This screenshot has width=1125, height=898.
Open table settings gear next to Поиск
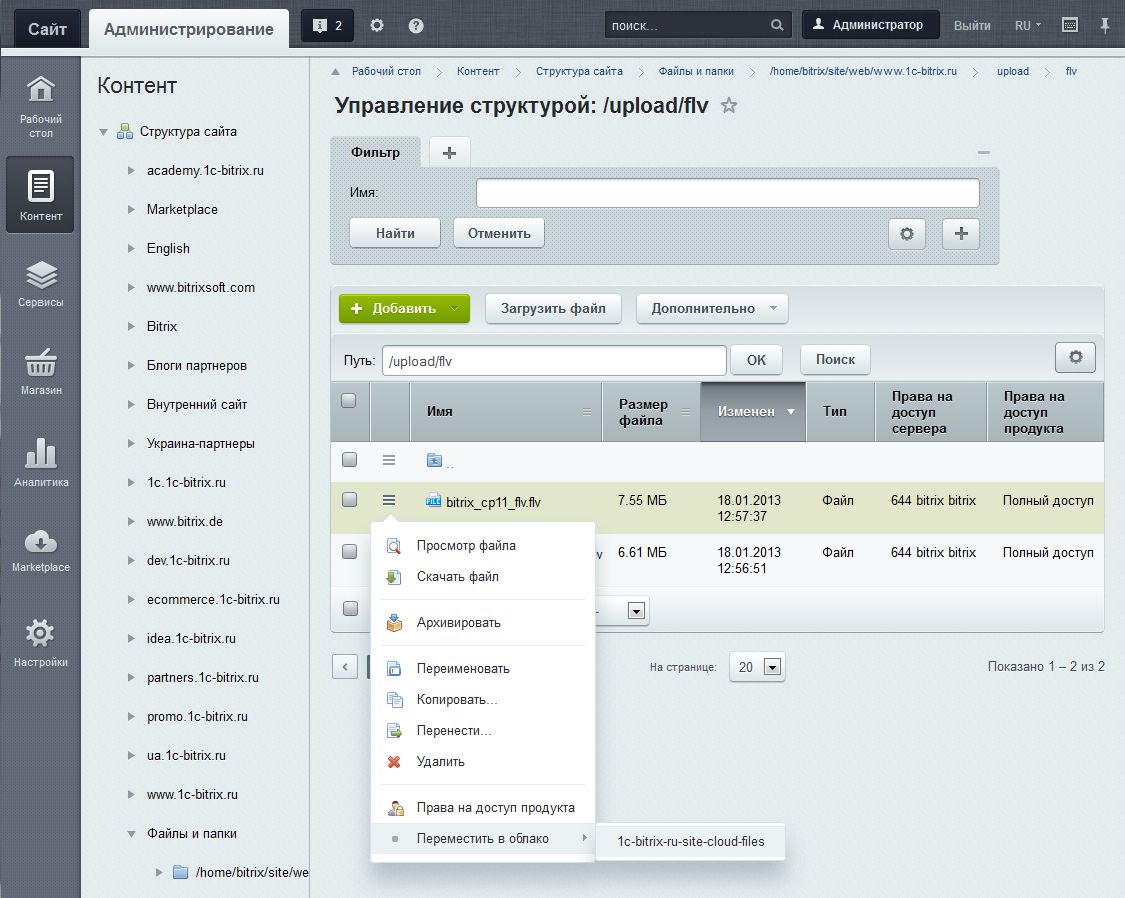1075,357
